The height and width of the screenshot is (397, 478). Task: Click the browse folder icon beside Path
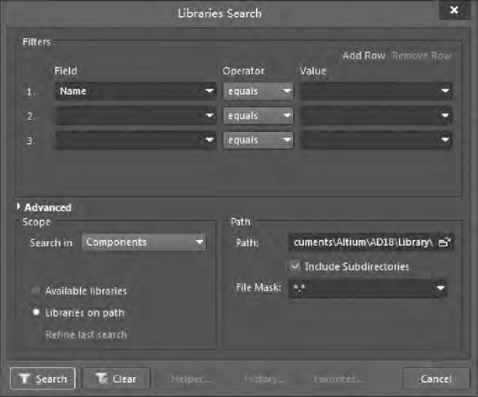444,242
